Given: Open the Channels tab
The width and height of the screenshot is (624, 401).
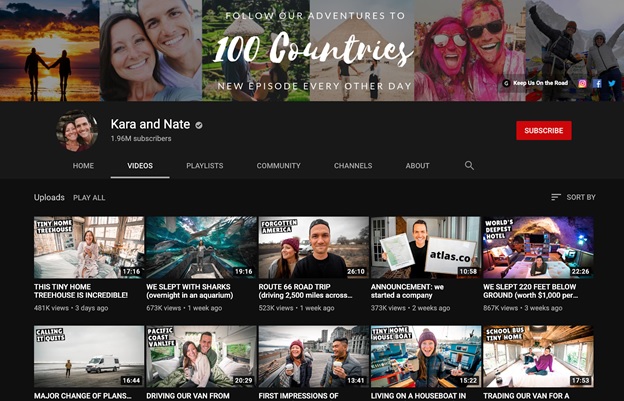Looking at the screenshot, I should click(x=353, y=165).
